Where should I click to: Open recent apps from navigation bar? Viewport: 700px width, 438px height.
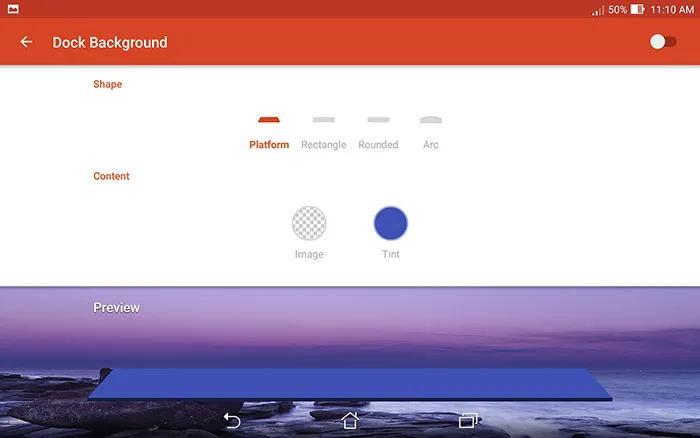pos(467,421)
